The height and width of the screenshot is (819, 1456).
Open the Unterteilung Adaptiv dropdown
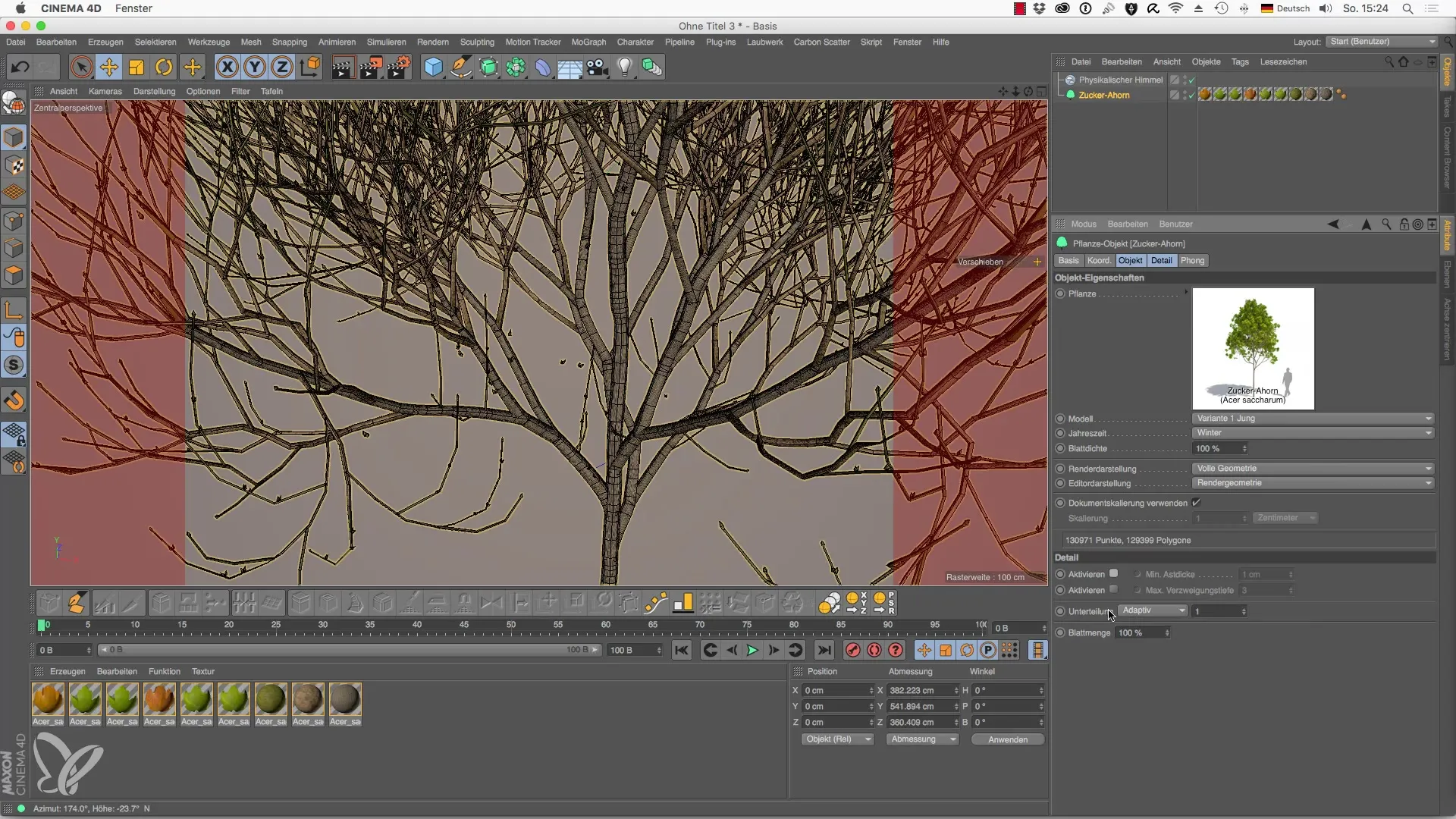1153,610
